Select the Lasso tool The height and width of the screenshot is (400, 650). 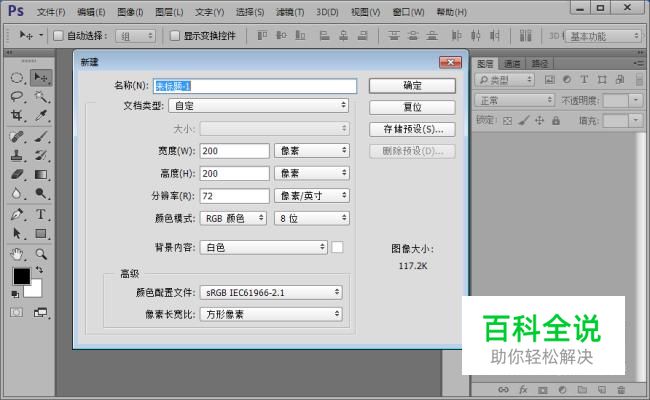[x=18, y=96]
